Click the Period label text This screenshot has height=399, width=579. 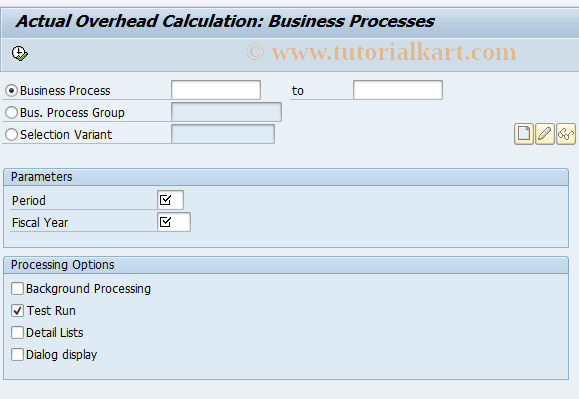(29, 201)
